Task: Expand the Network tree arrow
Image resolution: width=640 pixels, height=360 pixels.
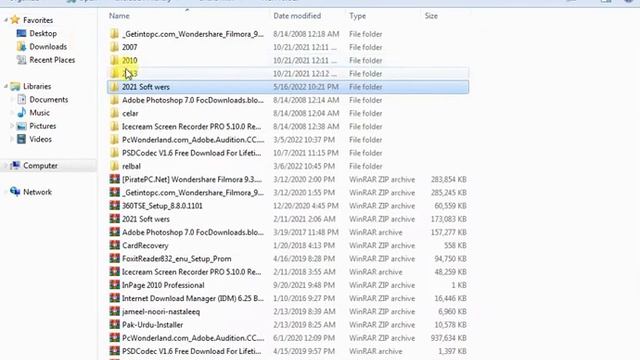Action: pyautogui.click(x=6, y=192)
